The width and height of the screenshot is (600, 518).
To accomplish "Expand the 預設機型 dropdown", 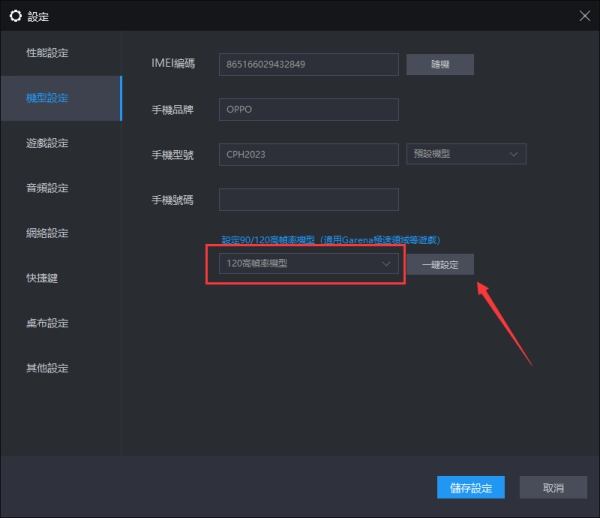I will tap(466, 155).
